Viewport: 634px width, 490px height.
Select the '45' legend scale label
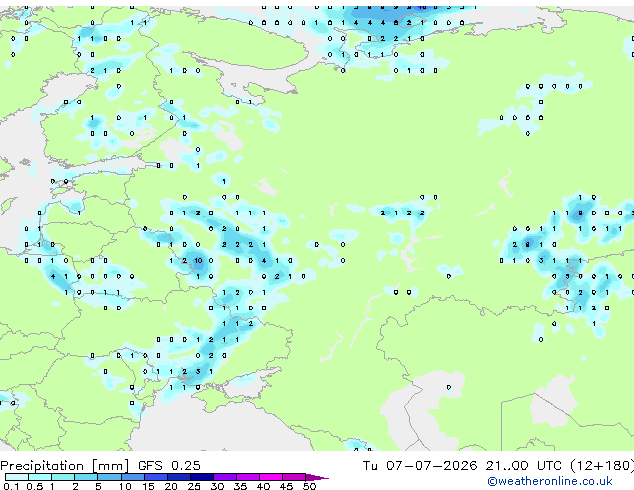tap(286, 486)
